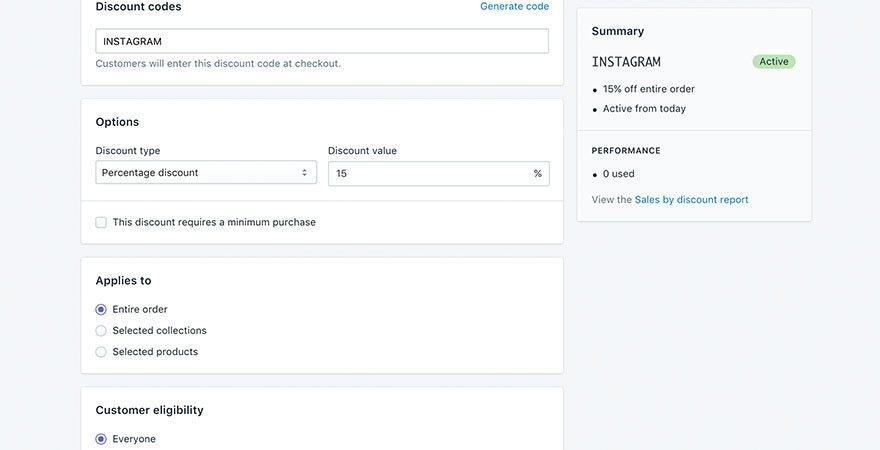This screenshot has height=450, width=880.
Task: Enable the minimum purchase requirement checkbox
Action: coord(101,222)
